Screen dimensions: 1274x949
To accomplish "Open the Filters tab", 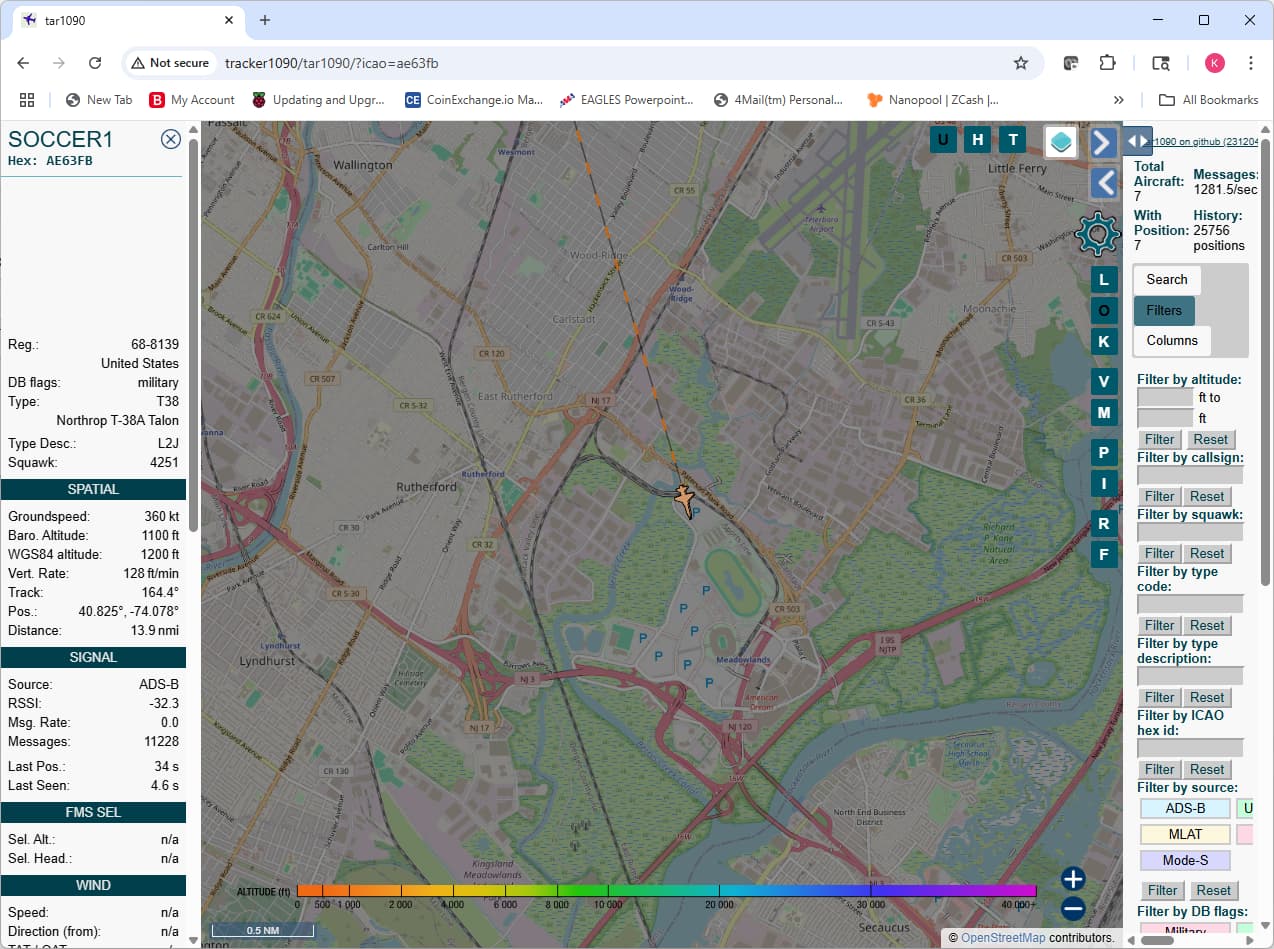I will tap(1164, 311).
